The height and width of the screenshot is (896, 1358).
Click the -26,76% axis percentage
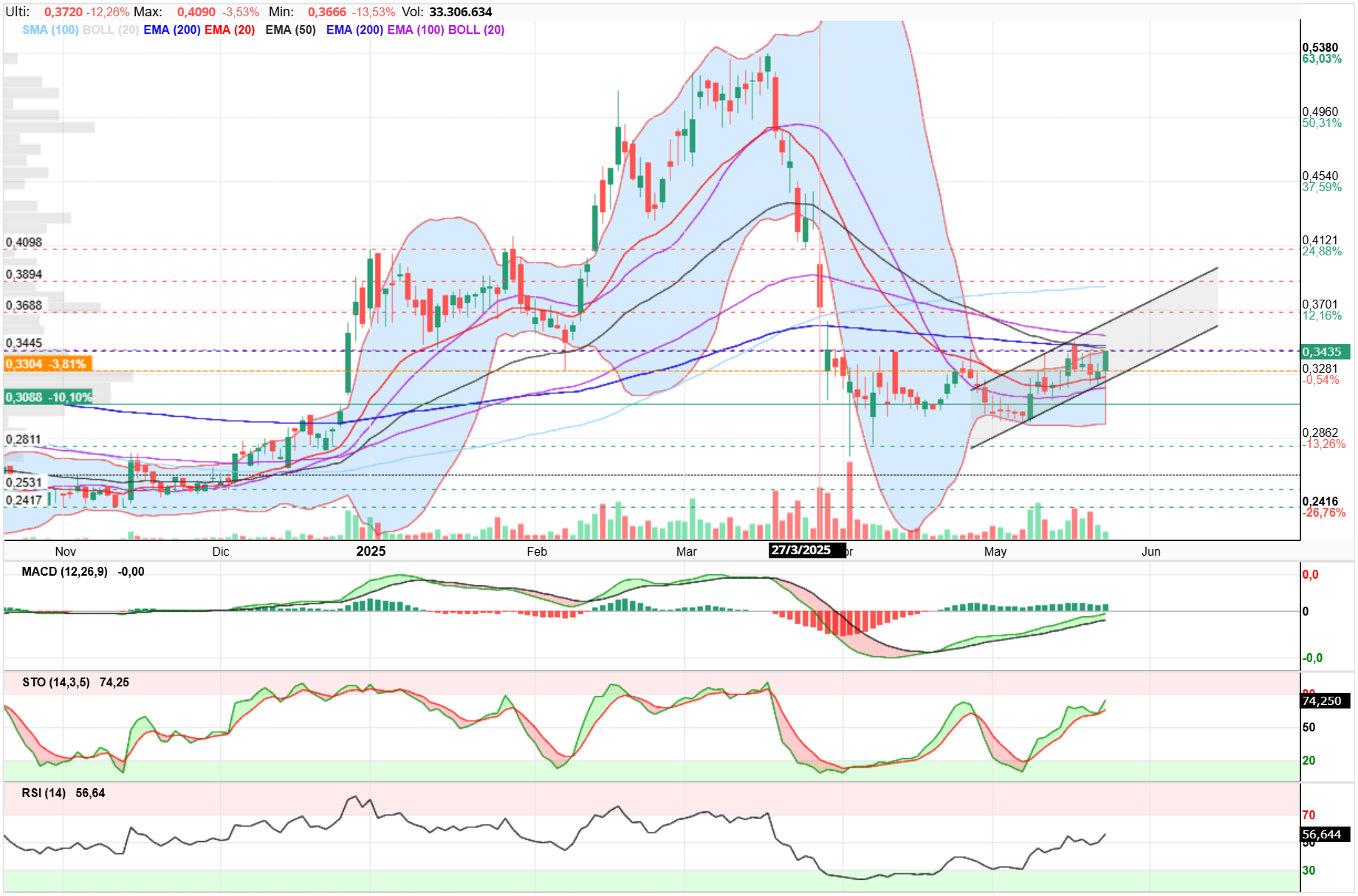point(1323,513)
